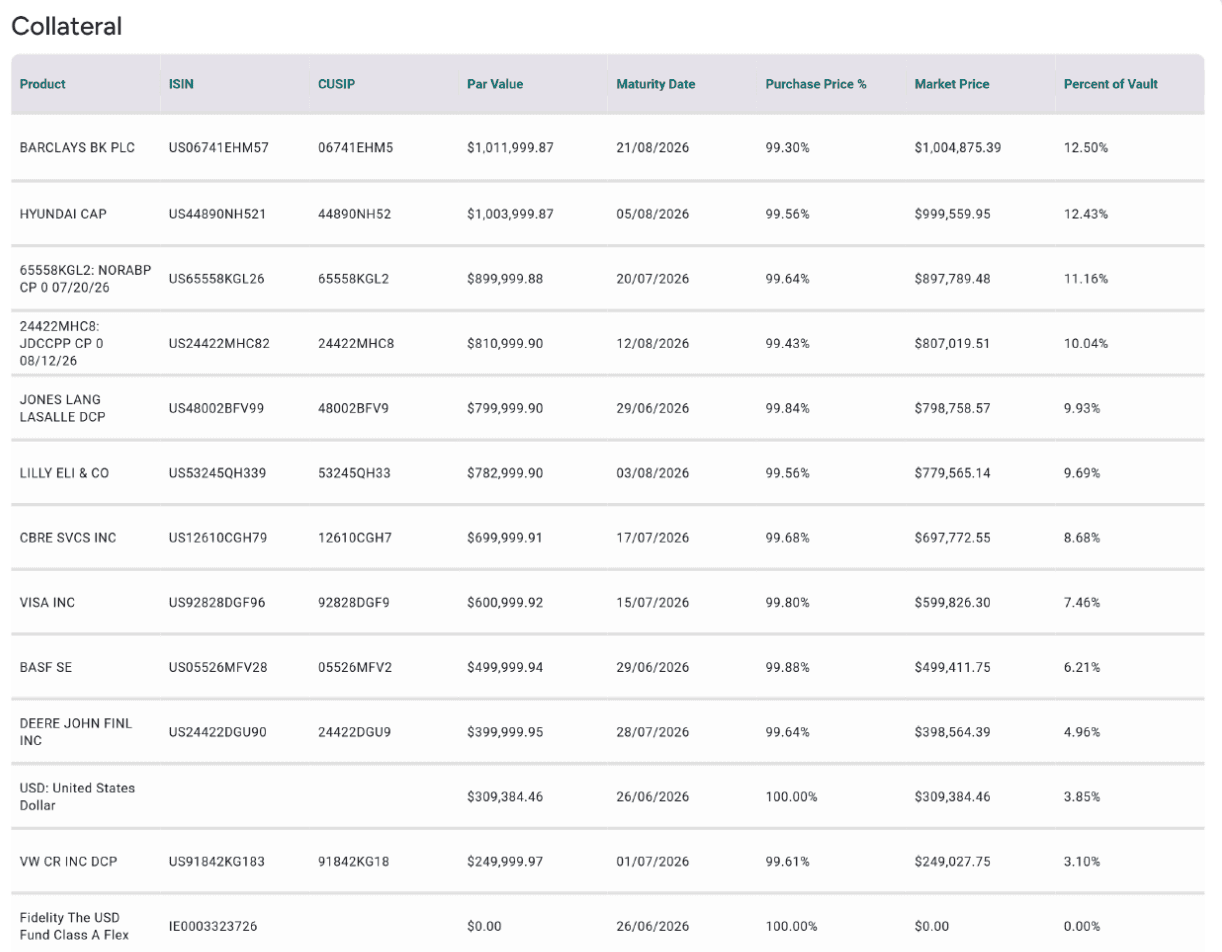Click market price $999,559.95
1222x952 pixels.
[952, 214]
